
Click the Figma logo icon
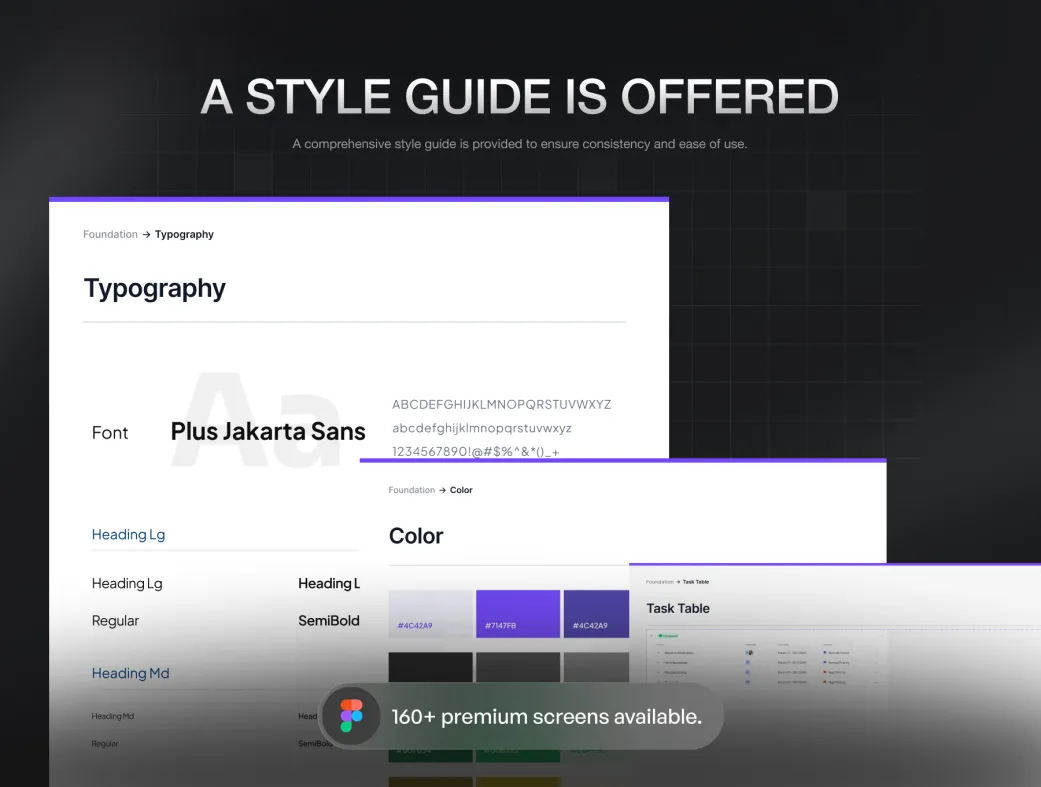coord(351,716)
